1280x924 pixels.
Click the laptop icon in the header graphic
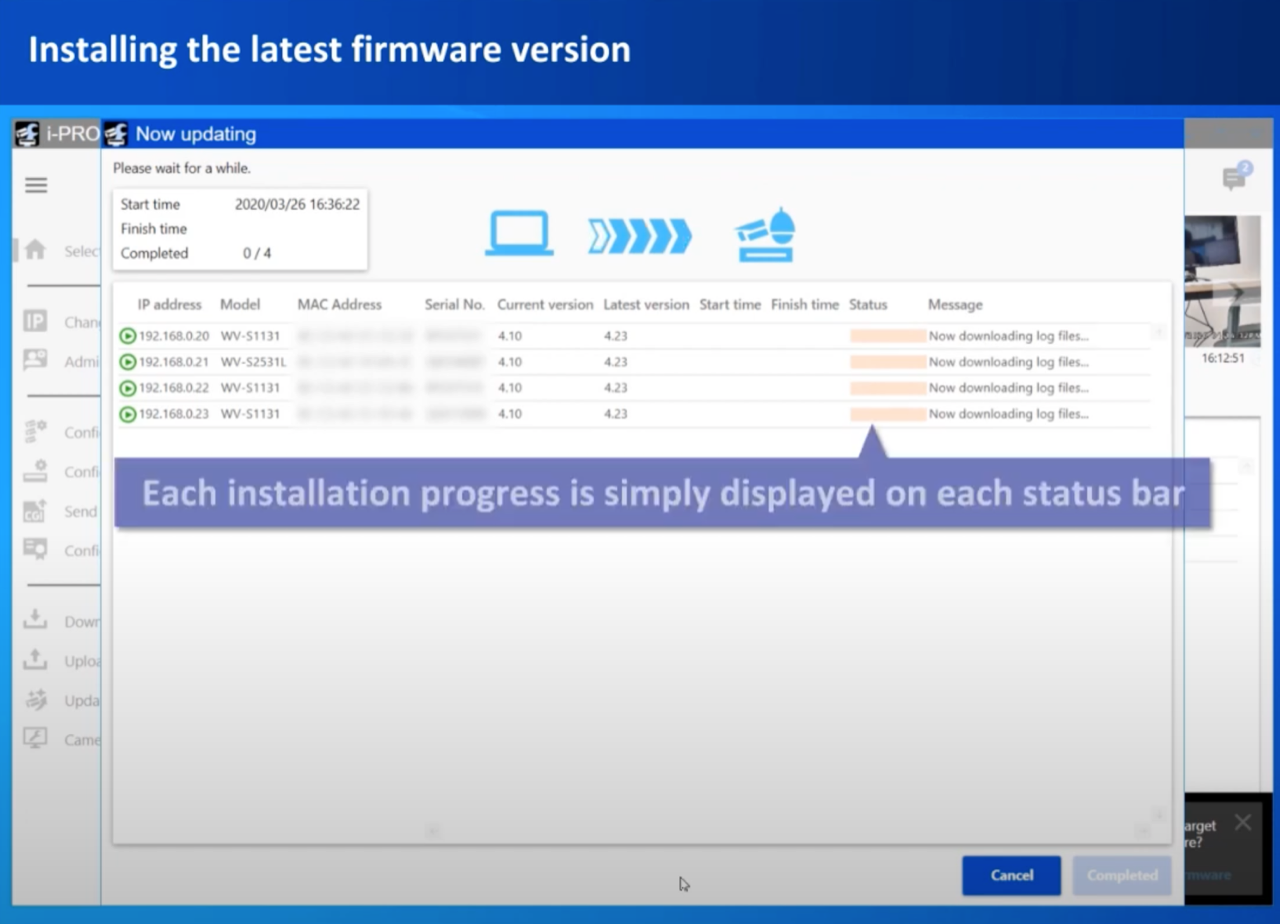[519, 234]
